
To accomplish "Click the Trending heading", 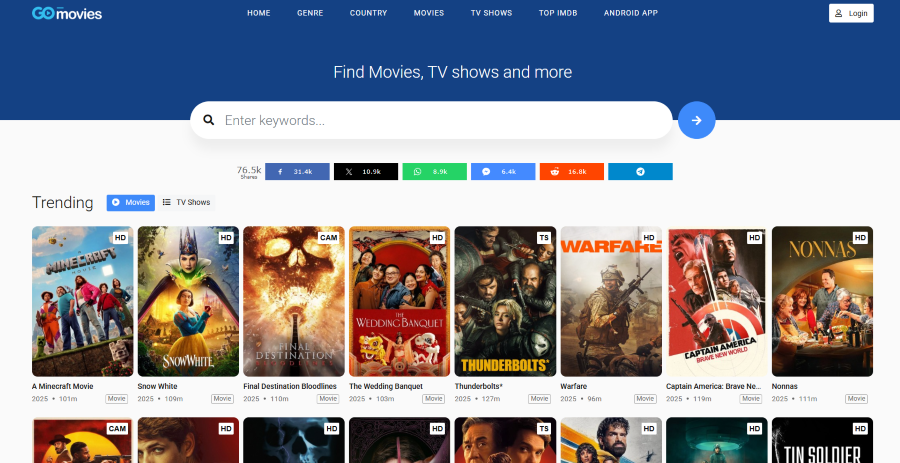I will 63,203.
